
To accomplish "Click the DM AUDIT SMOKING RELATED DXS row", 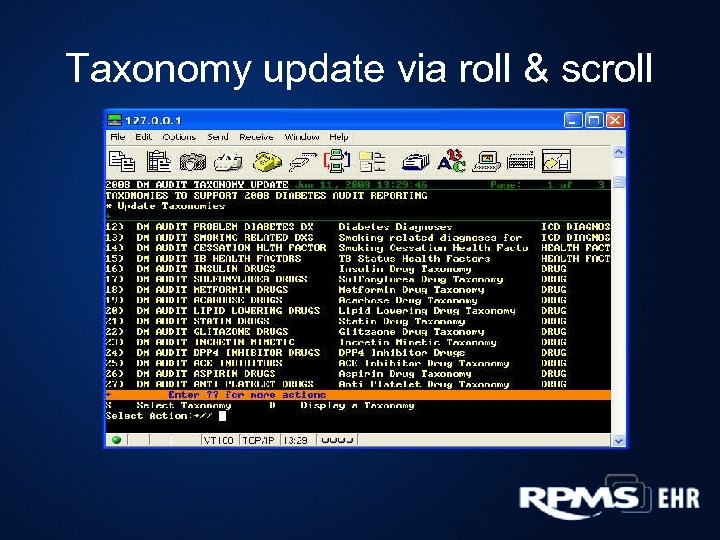I will click(358, 237).
